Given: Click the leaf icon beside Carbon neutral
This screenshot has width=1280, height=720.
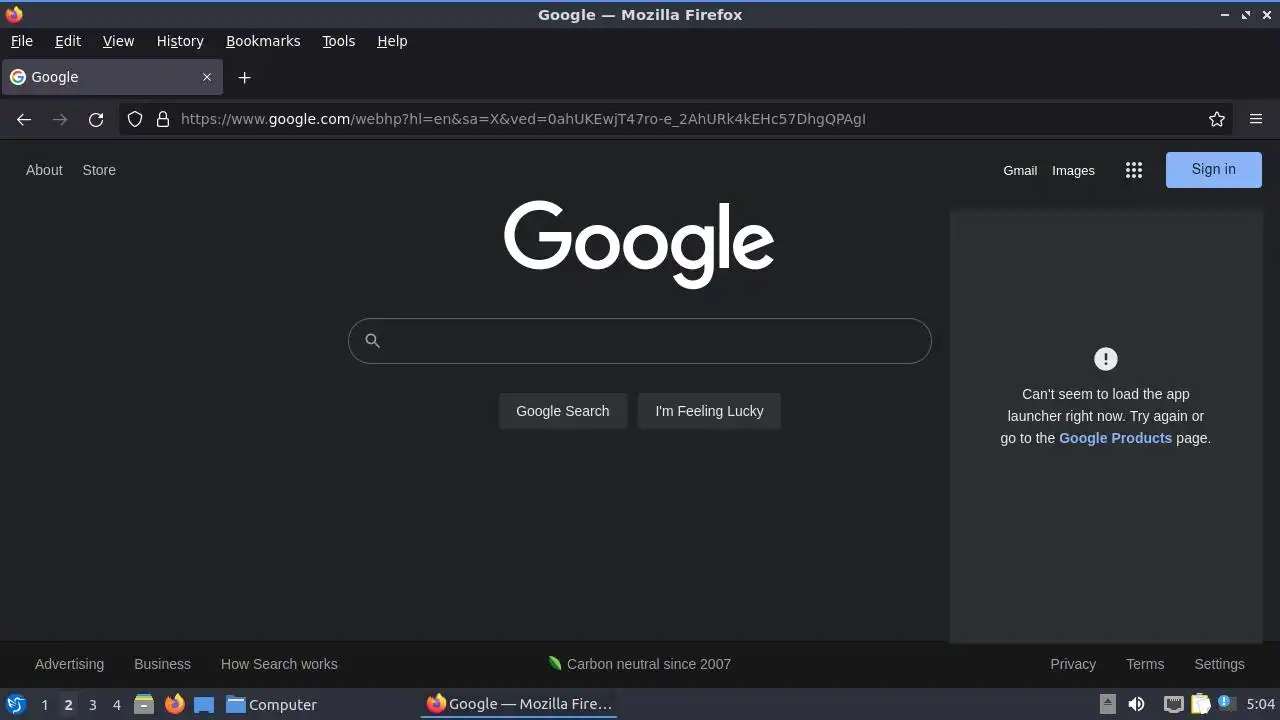Looking at the screenshot, I should tap(555, 663).
